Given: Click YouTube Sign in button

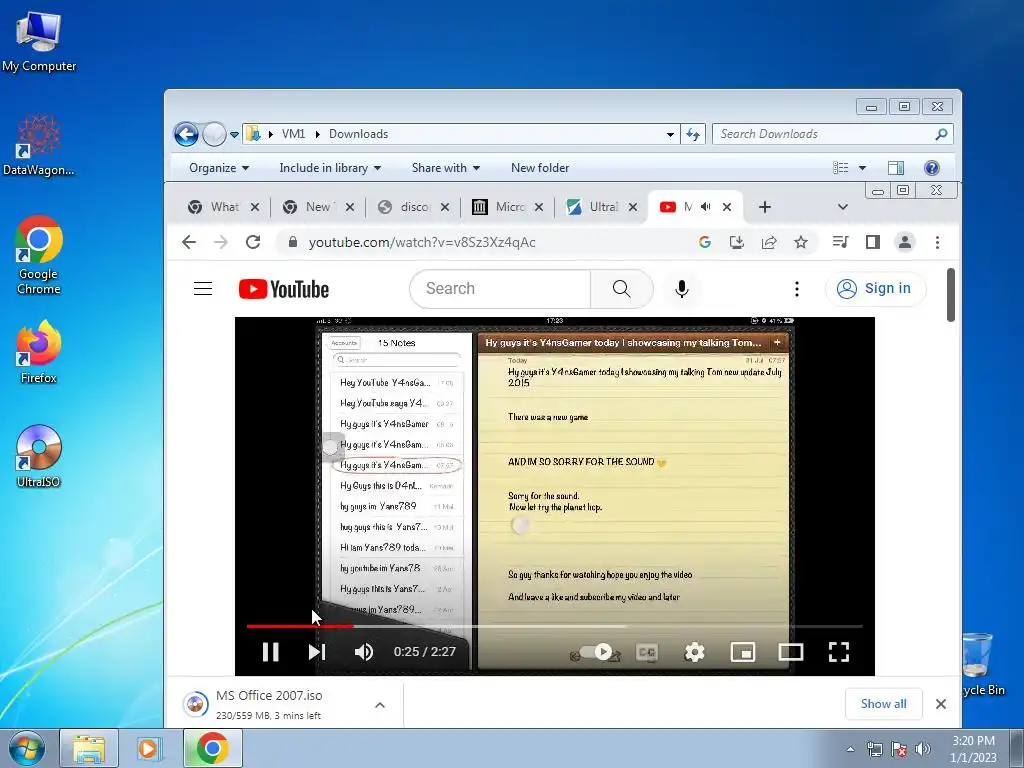Looking at the screenshot, I should click(875, 289).
